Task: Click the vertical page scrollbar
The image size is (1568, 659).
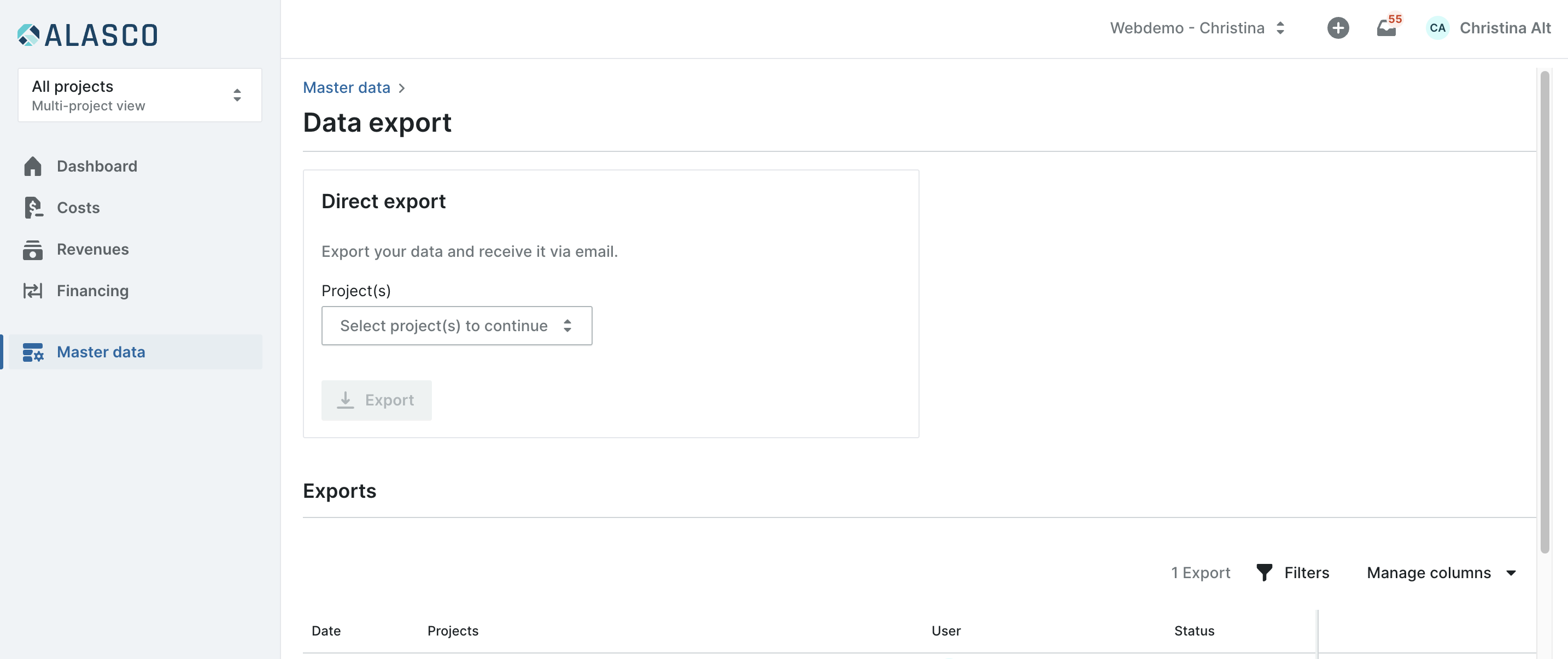Action: pos(1544,310)
